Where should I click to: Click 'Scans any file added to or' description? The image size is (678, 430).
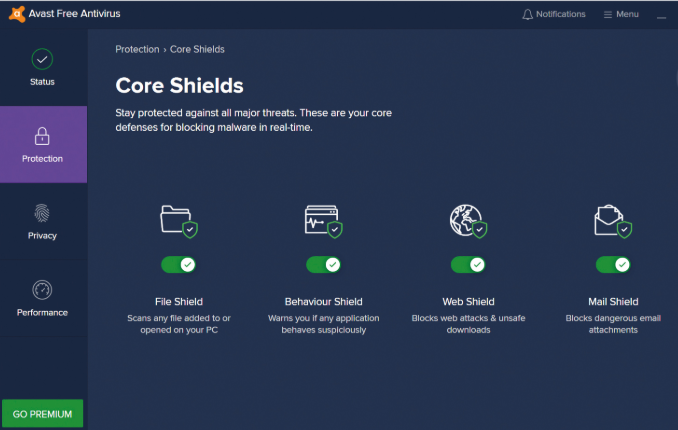[x=179, y=318]
